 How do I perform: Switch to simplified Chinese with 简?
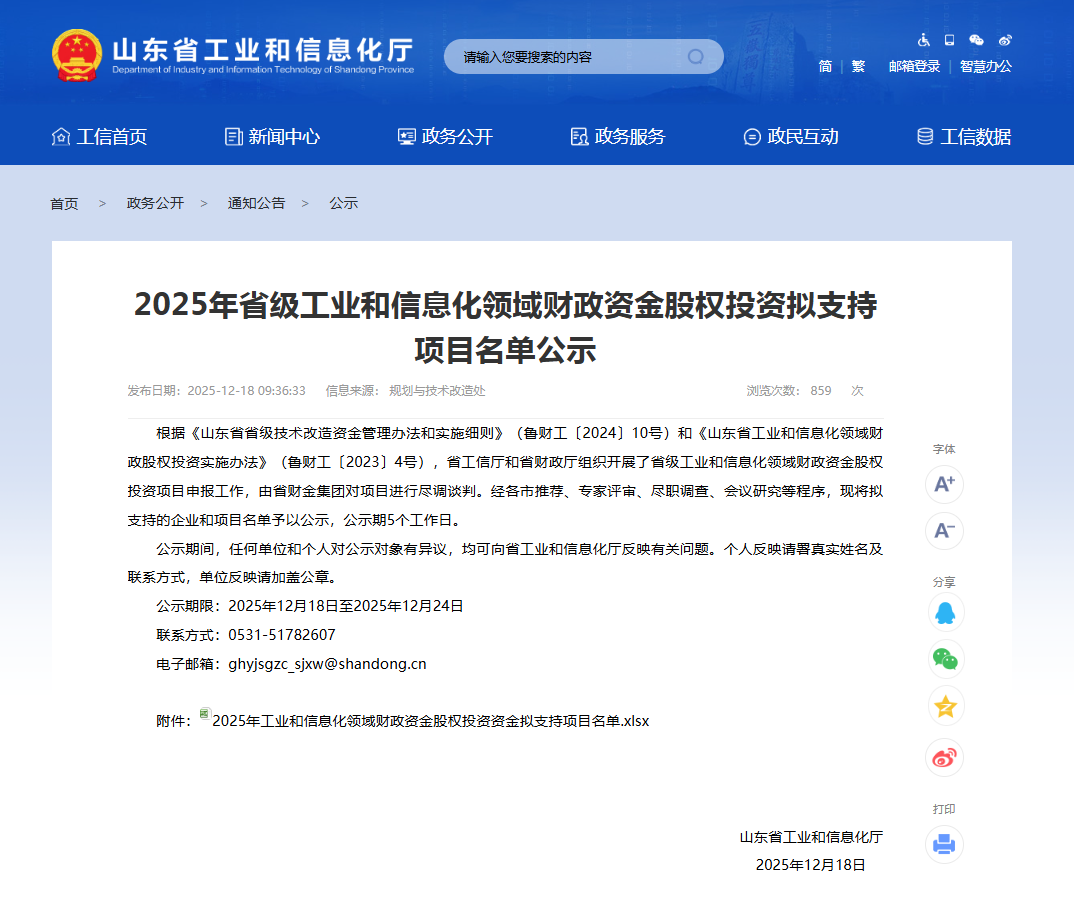(825, 66)
